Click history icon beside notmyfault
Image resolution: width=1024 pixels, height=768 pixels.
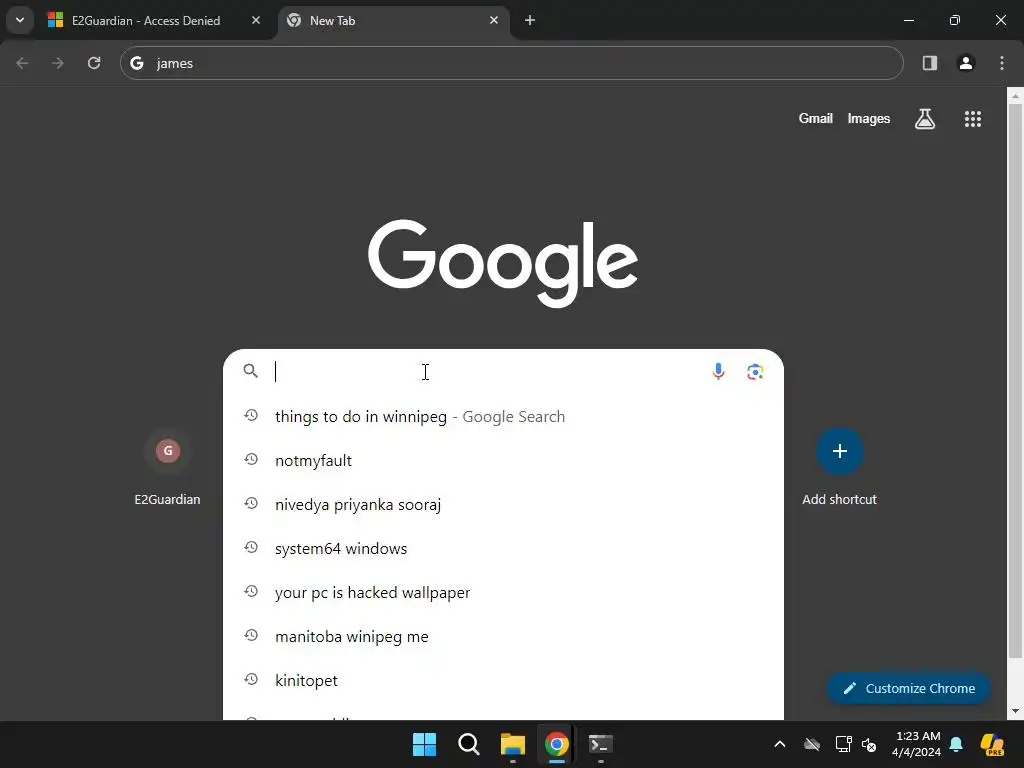coord(251,459)
